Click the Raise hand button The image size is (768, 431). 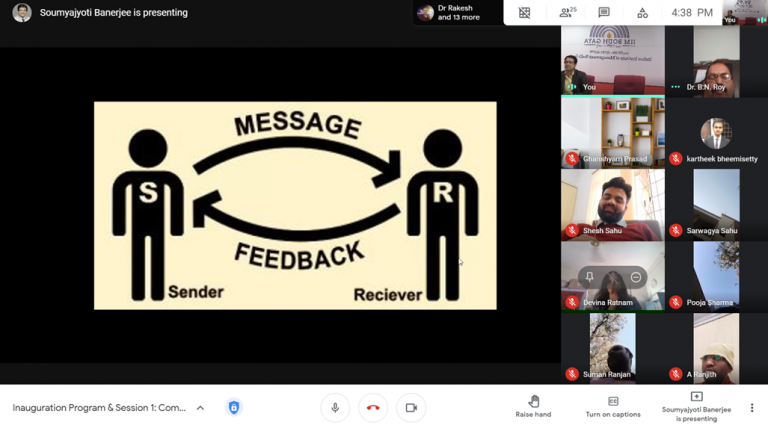pos(533,406)
